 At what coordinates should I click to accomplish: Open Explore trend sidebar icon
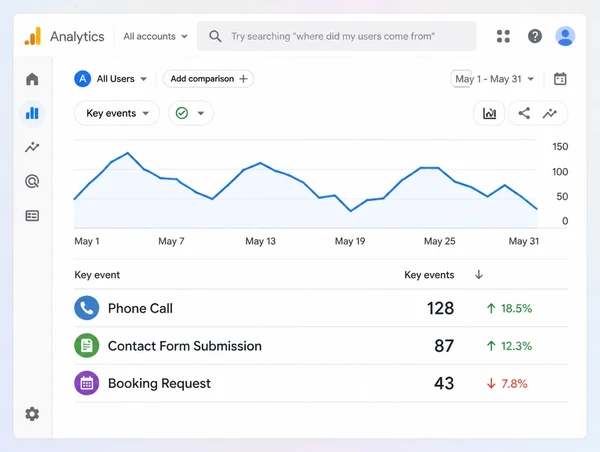[32, 147]
